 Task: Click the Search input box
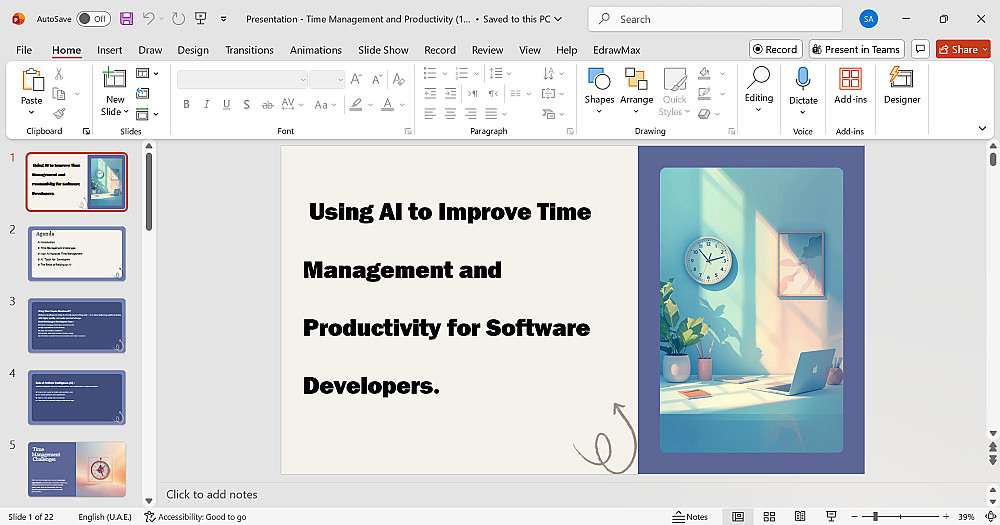tap(714, 19)
